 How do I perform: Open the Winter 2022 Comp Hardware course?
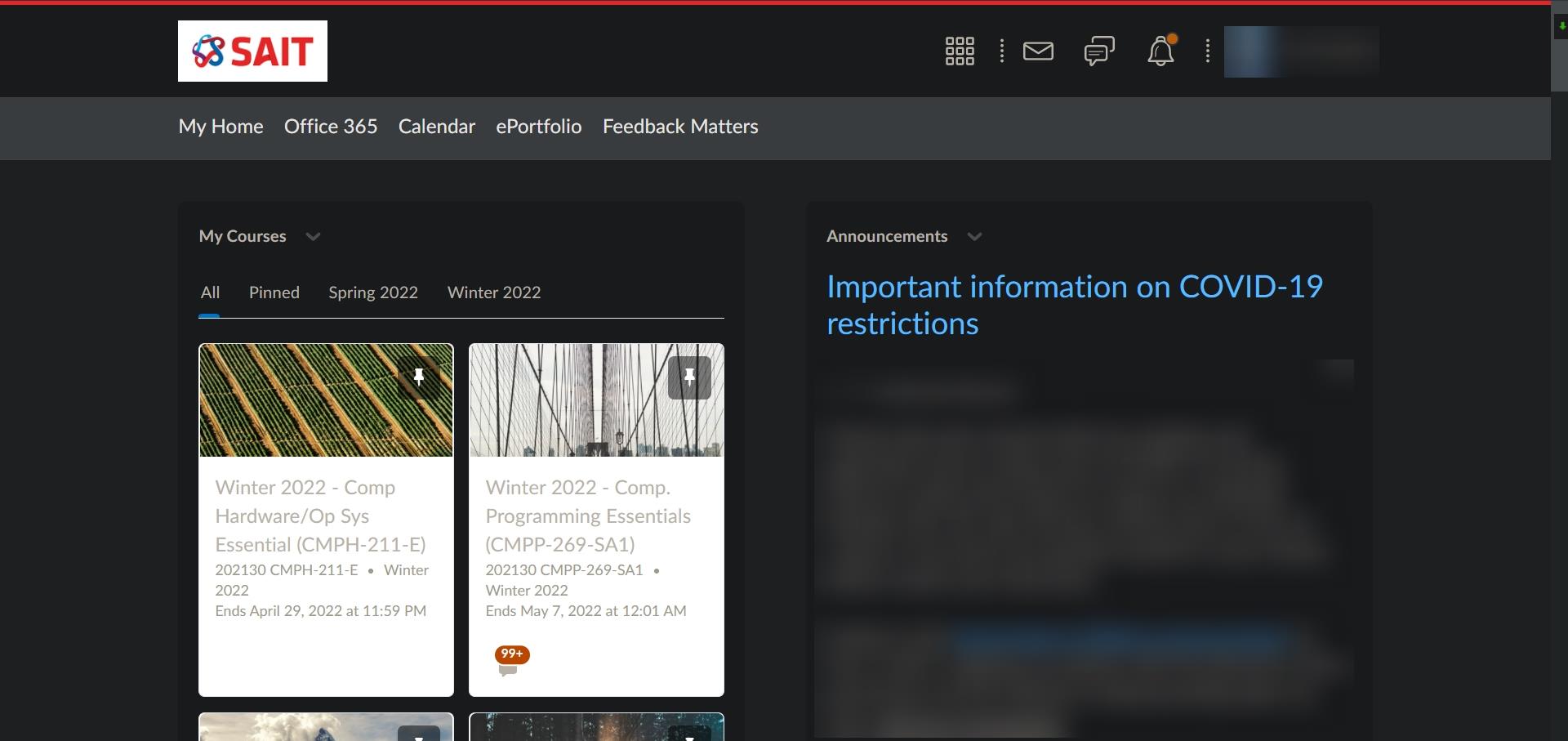320,516
